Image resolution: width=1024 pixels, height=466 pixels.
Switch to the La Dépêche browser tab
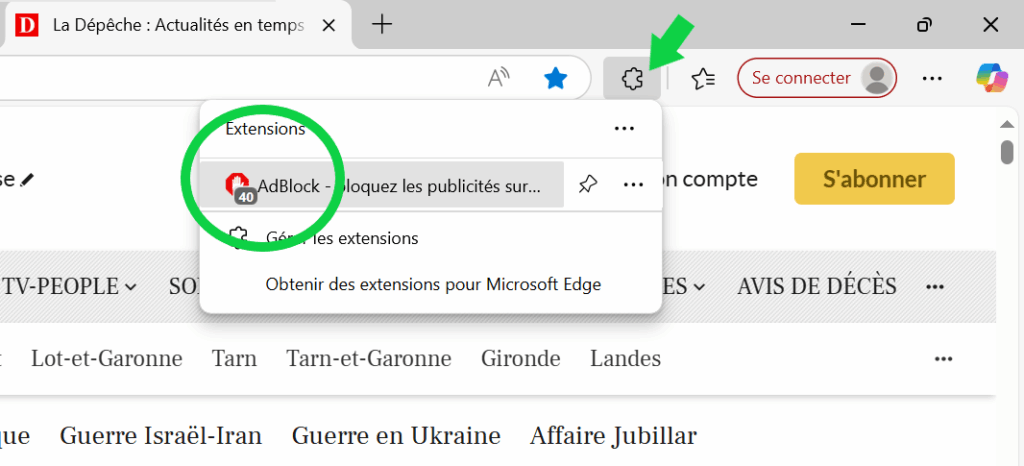pos(170,25)
